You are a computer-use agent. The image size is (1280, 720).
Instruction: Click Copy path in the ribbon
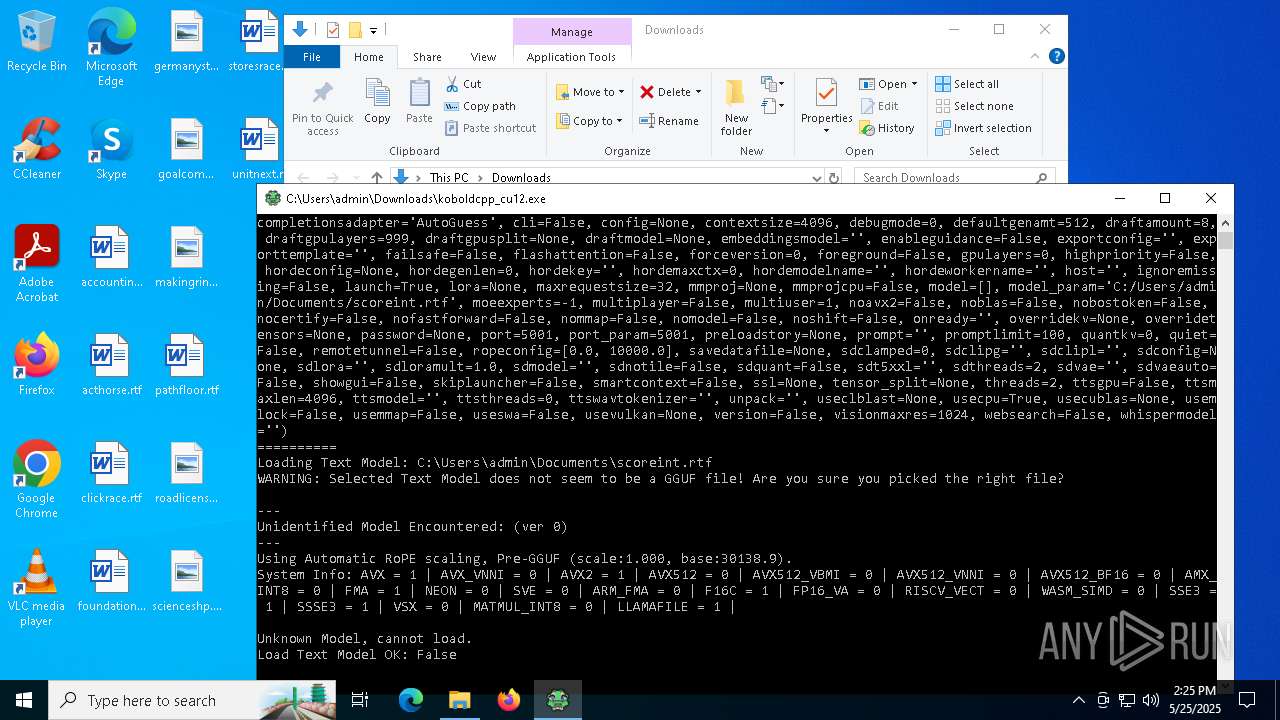(481, 106)
